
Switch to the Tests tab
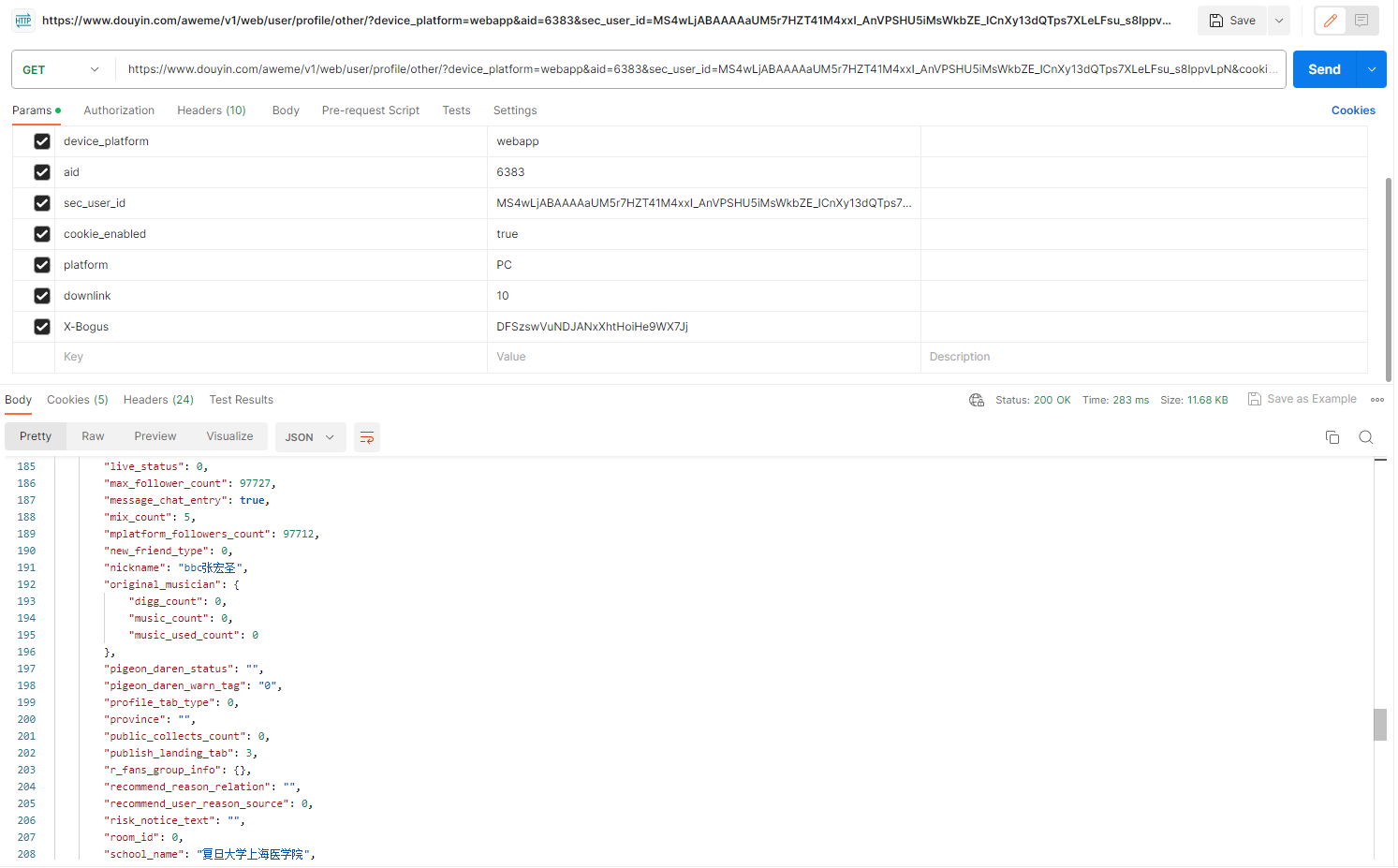456,110
